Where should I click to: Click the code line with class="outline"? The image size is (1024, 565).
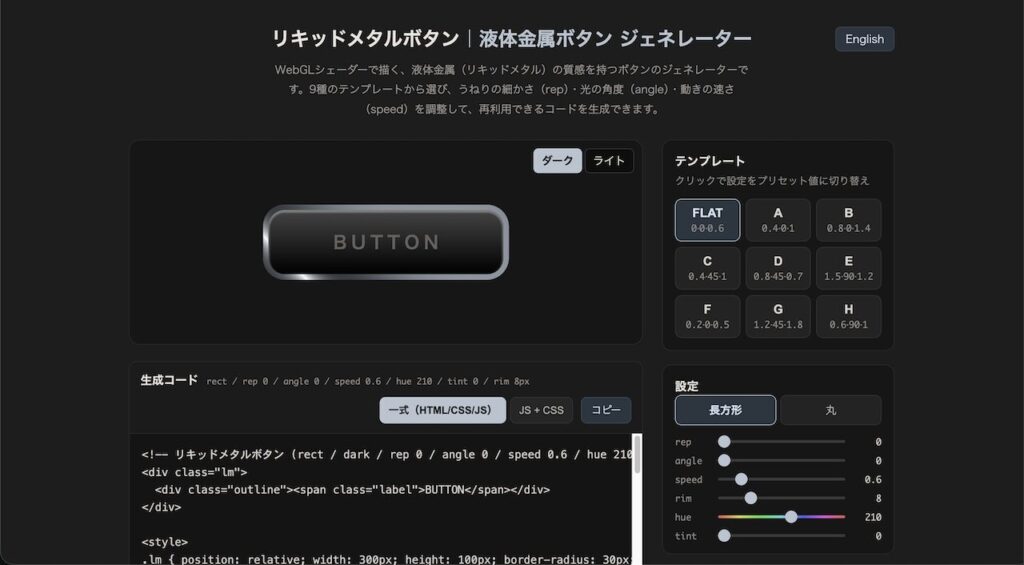click(352, 490)
